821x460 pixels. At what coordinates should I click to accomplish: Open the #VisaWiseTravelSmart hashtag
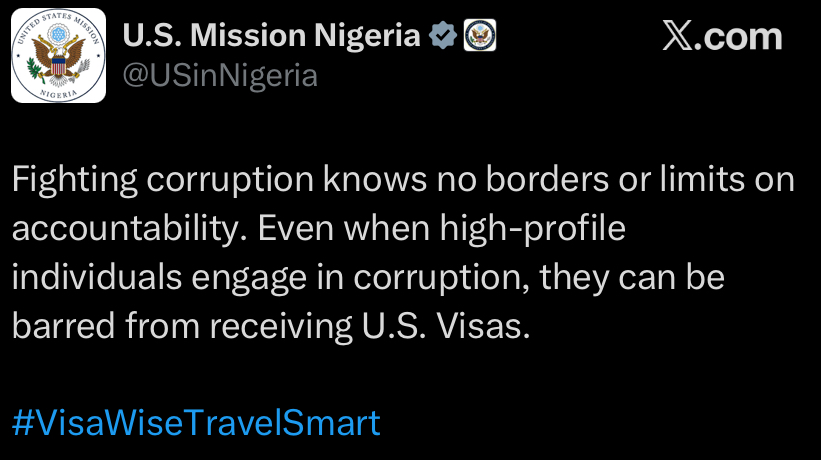point(196,422)
